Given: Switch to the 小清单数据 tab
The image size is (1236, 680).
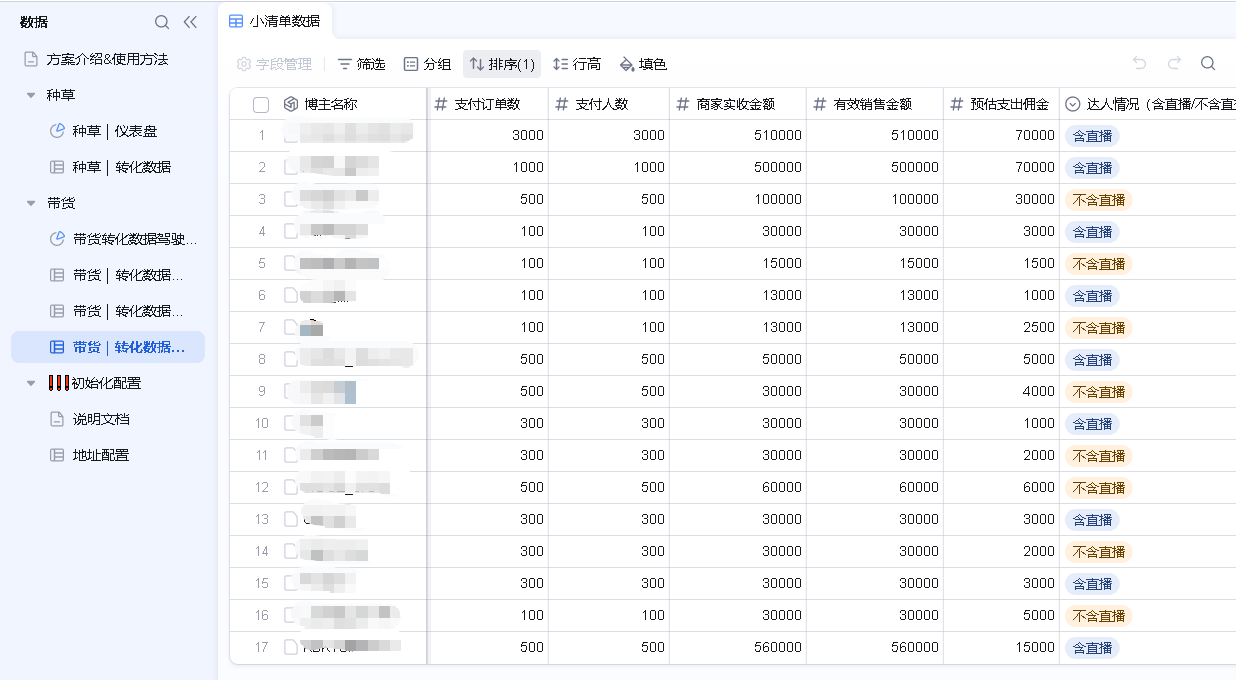Looking at the screenshot, I should 274,21.
